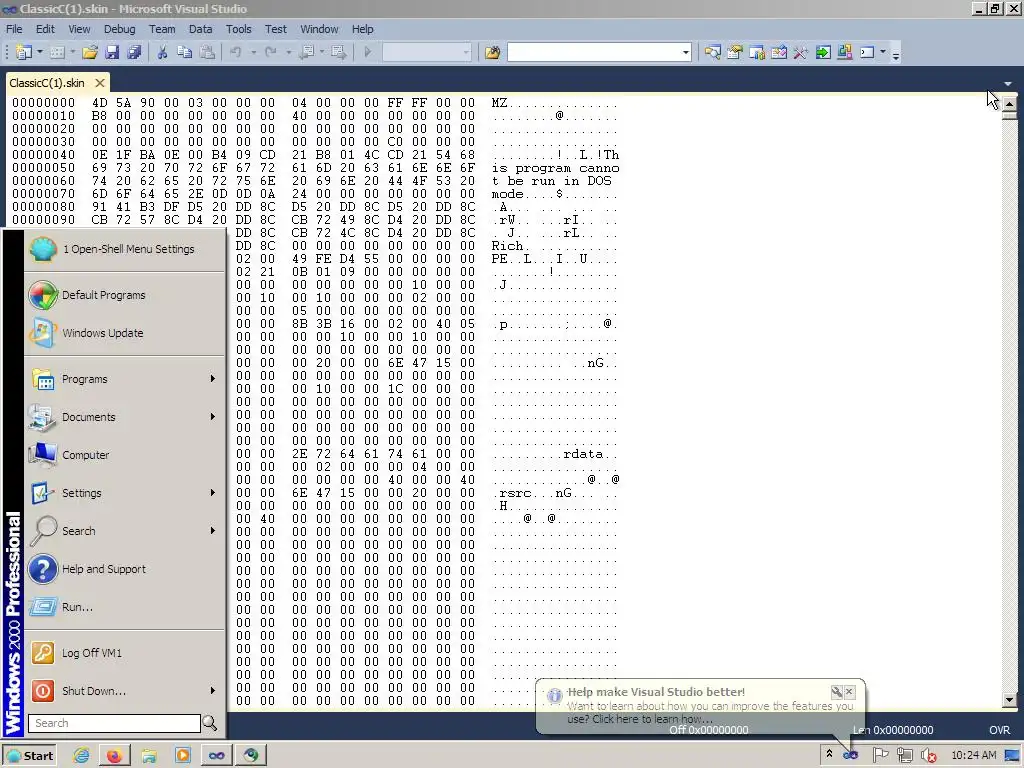This screenshot has height=768, width=1024.
Task: Click the Cut scissors icon
Action: [x=163, y=52]
